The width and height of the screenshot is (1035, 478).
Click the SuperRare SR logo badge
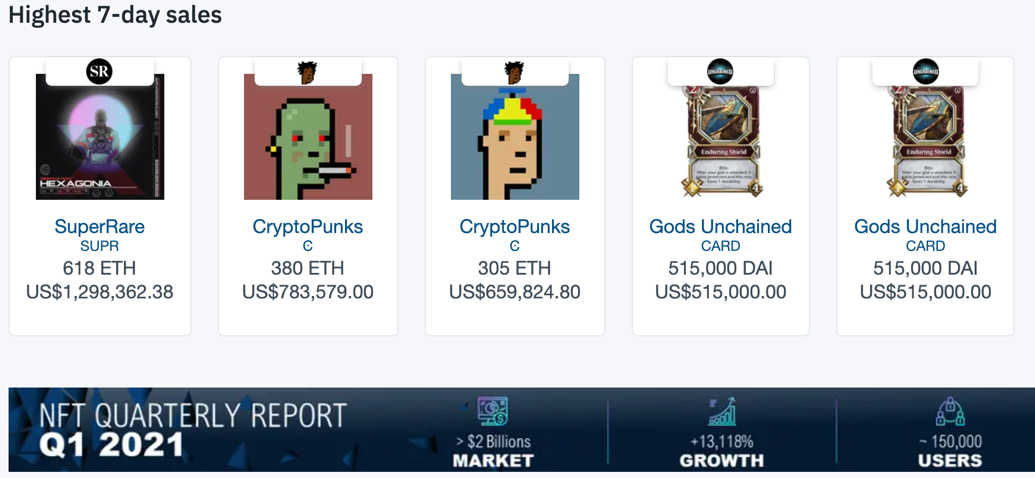pyautogui.click(x=99, y=71)
